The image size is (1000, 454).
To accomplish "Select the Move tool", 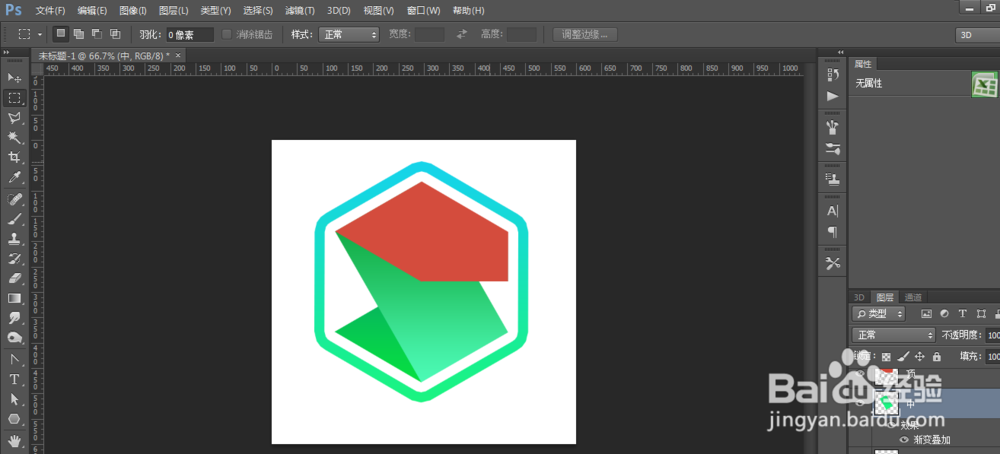I will 15,78.
